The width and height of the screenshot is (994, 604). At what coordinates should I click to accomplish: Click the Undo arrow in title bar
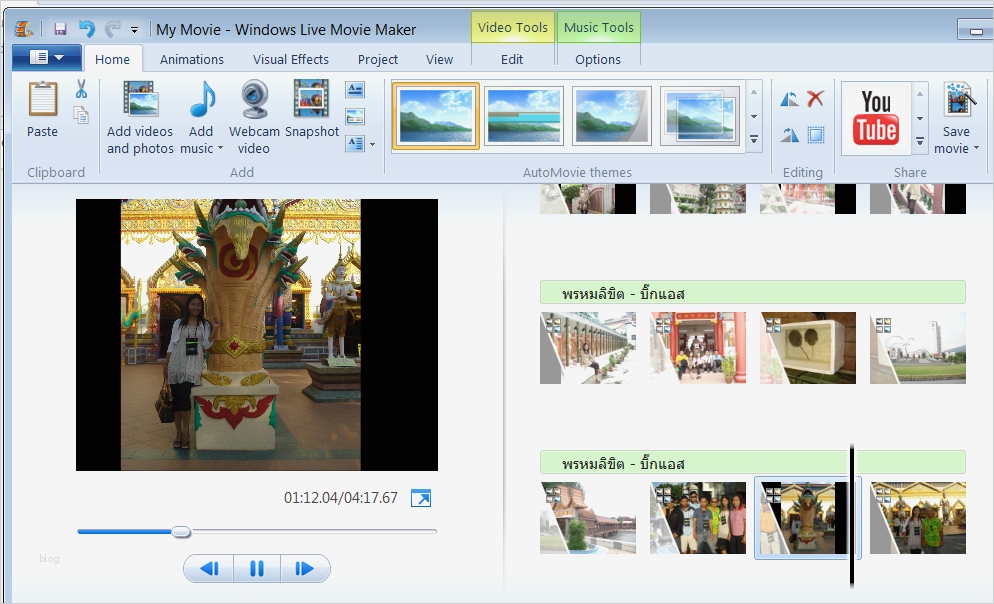(87, 29)
